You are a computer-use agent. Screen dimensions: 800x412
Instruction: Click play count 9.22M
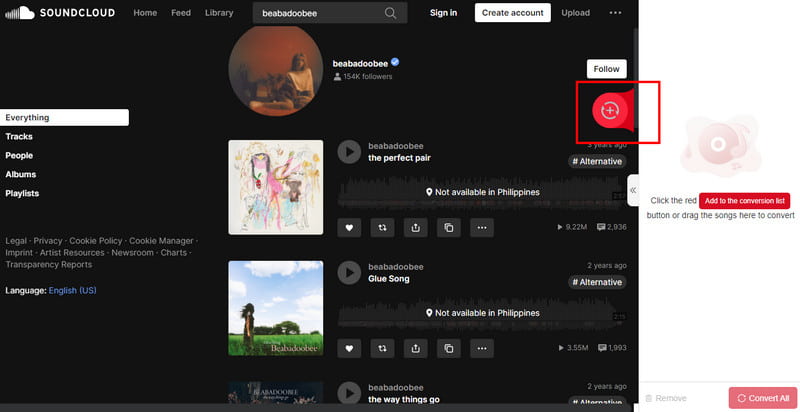(x=572, y=227)
